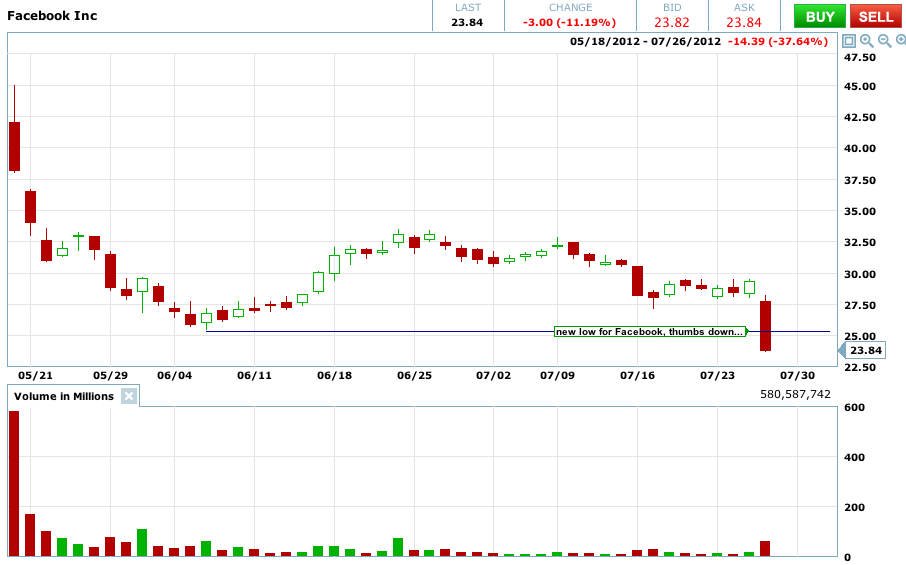Viewport: 906px width, 565px height.
Task: Click the fullscreen square chart icon
Action: [x=849, y=41]
